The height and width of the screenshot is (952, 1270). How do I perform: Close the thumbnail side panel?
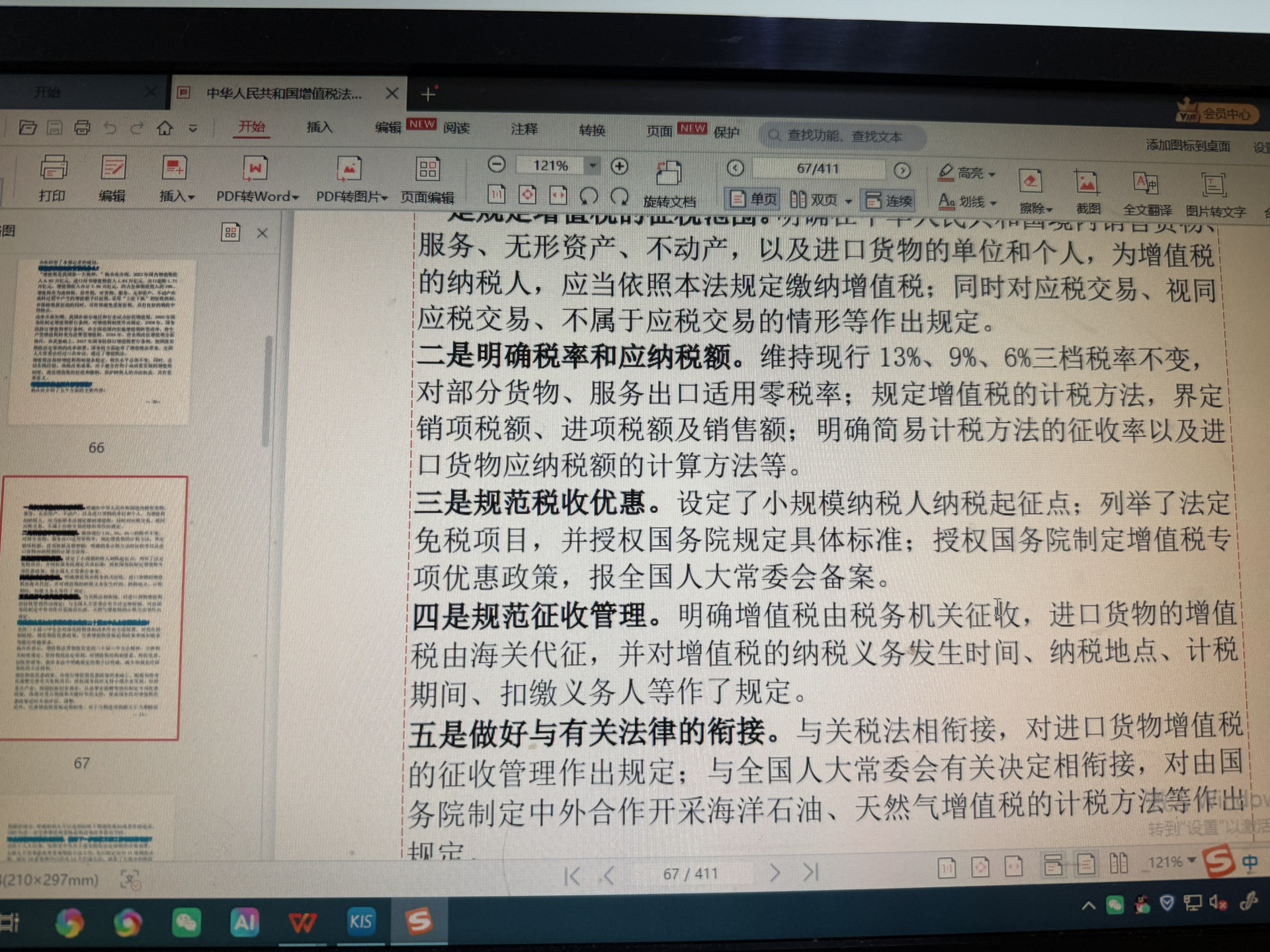263,233
